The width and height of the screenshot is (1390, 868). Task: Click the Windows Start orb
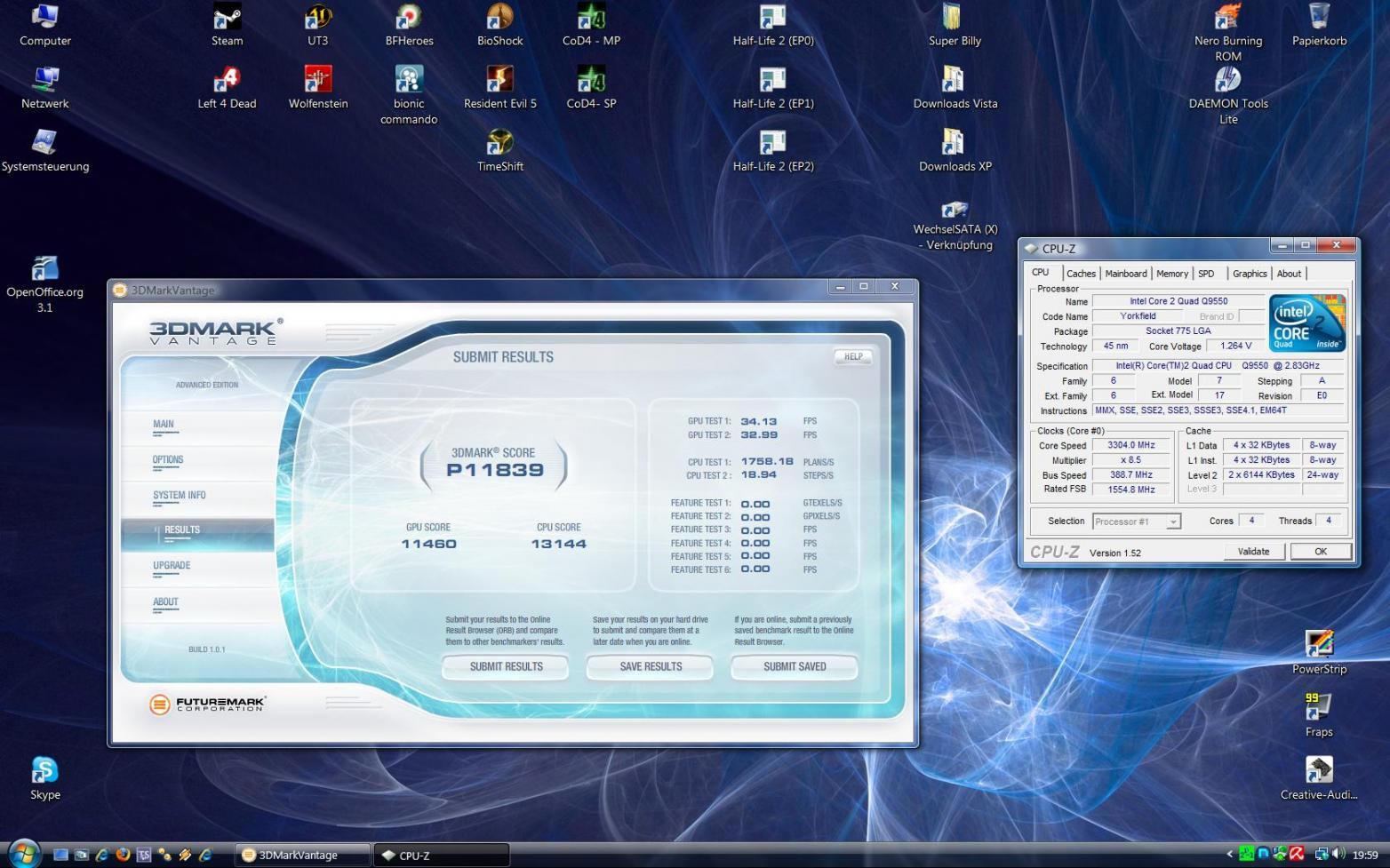click(x=24, y=854)
